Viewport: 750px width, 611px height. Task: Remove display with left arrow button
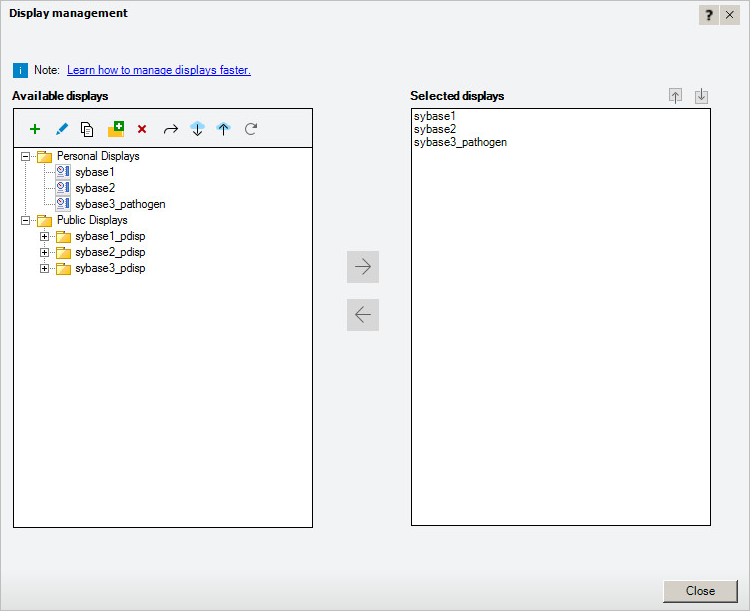coord(363,315)
